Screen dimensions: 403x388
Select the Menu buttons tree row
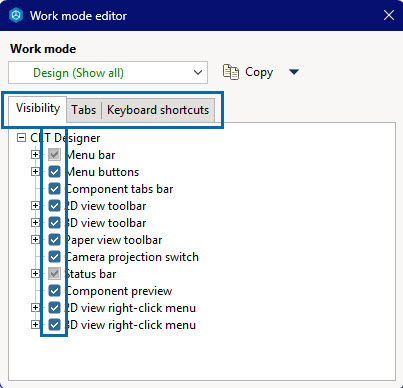102,172
